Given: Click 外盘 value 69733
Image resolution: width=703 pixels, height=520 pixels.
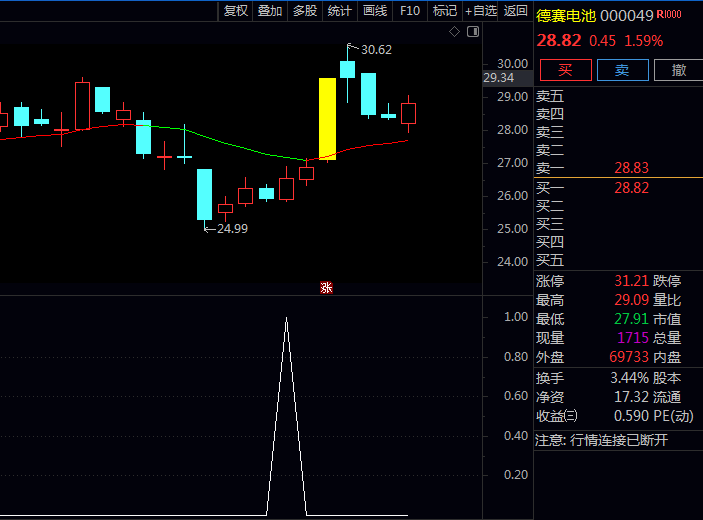Looking at the screenshot, I should [x=629, y=357].
